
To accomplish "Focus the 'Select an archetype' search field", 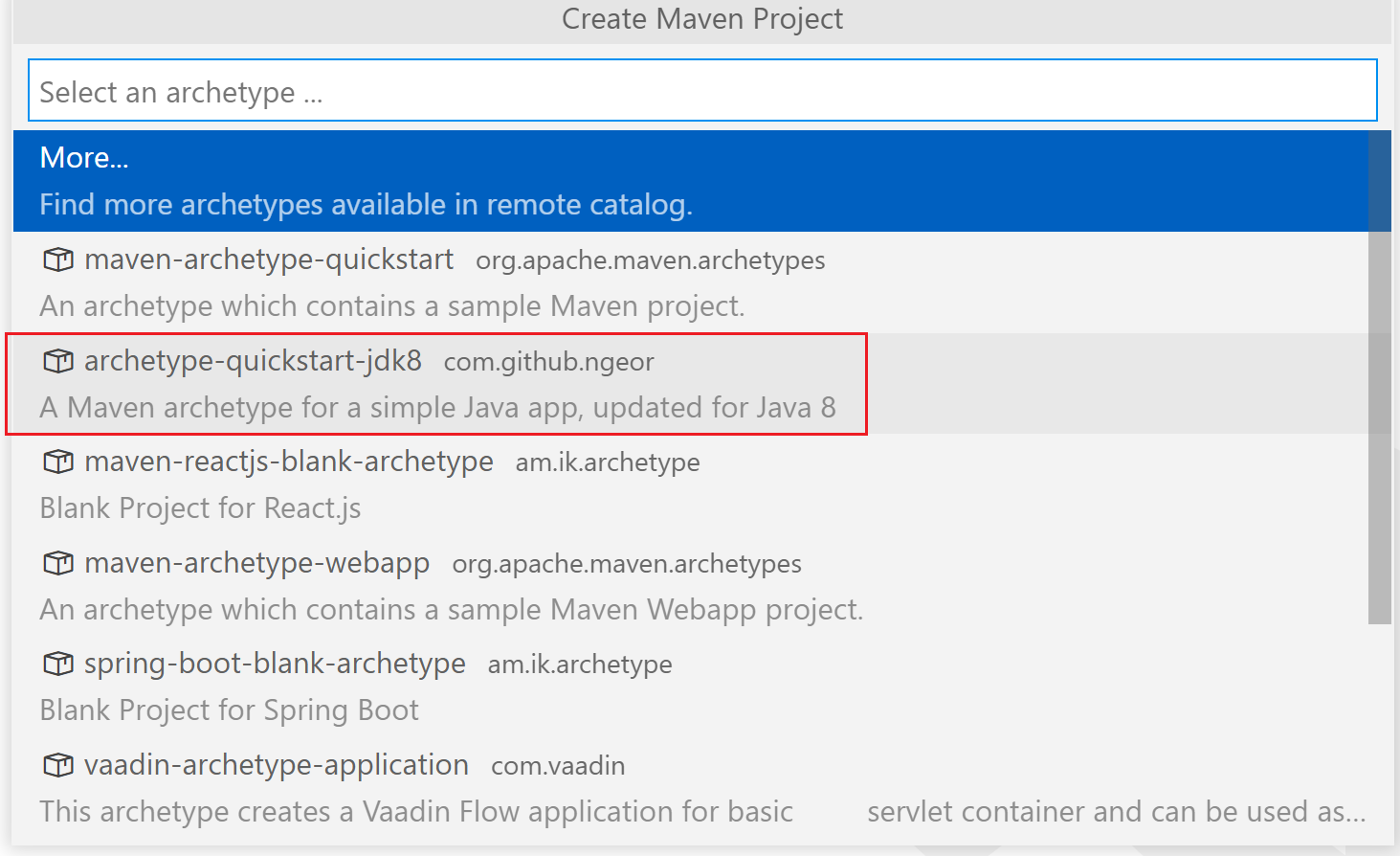I will point(702,91).
